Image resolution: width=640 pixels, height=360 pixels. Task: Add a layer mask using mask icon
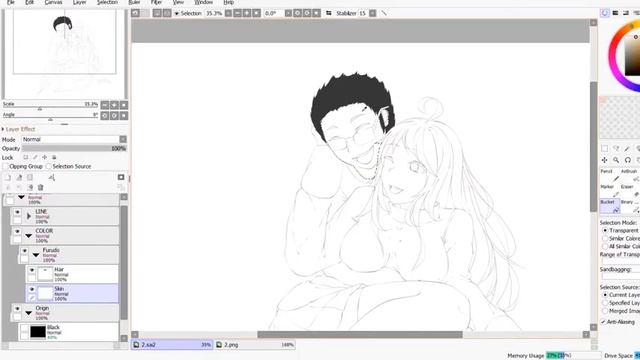click(121, 177)
